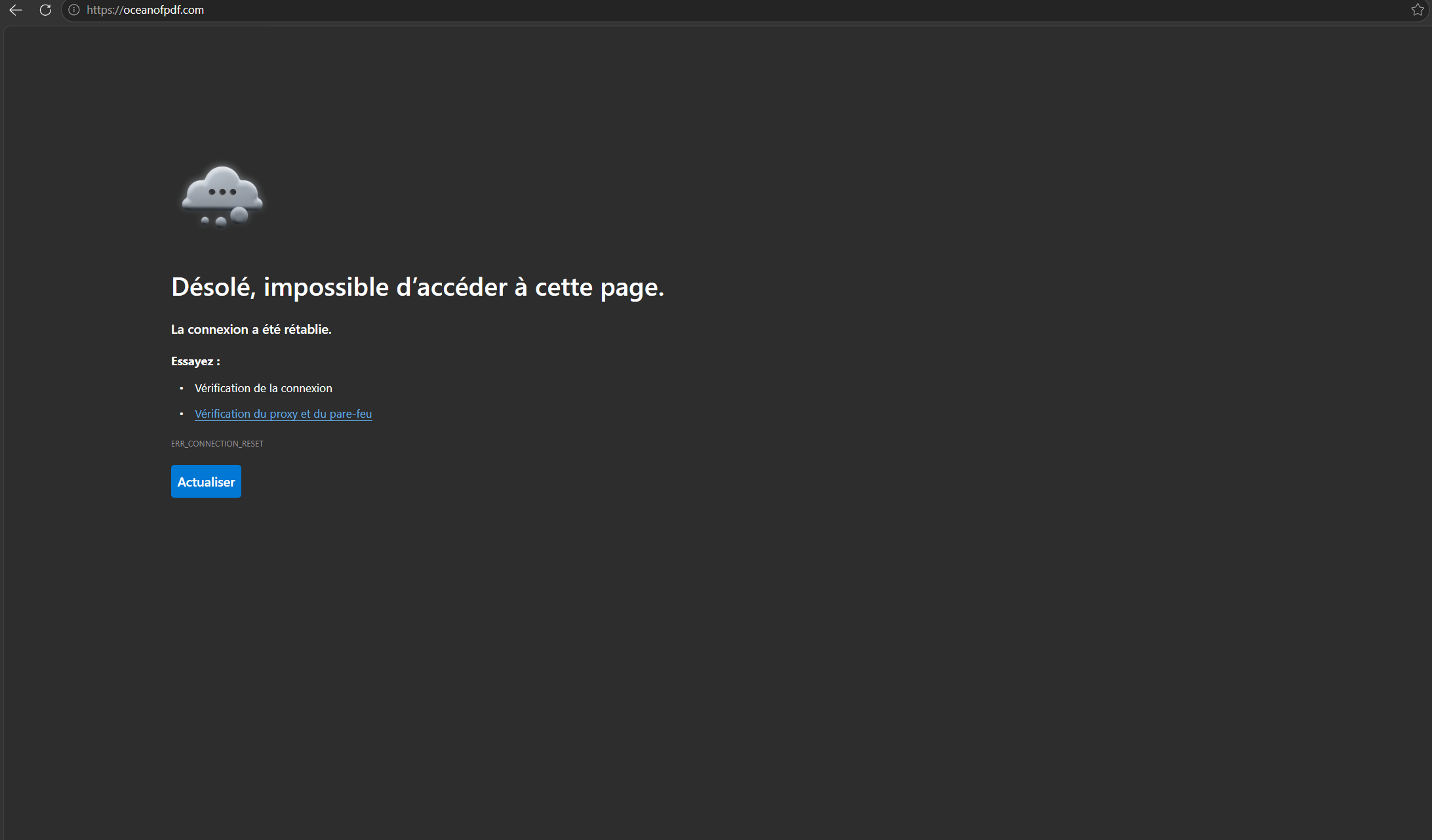This screenshot has width=1432, height=840.
Task: Click the 'Essayez :' label
Action: tap(195, 361)
